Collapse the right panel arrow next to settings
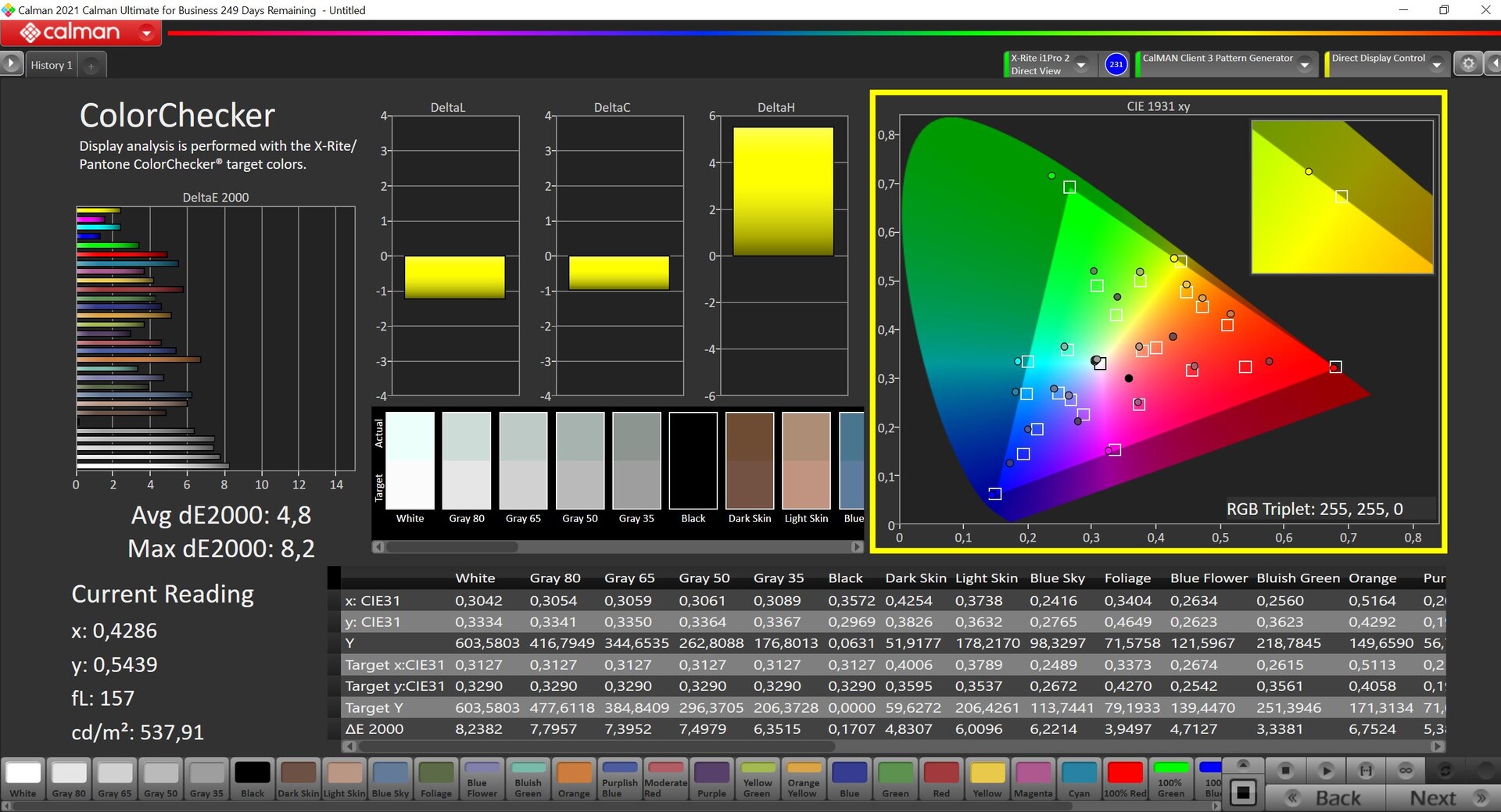The width and height of the screenshot is (1501, 812). (x=1492, y=64)
